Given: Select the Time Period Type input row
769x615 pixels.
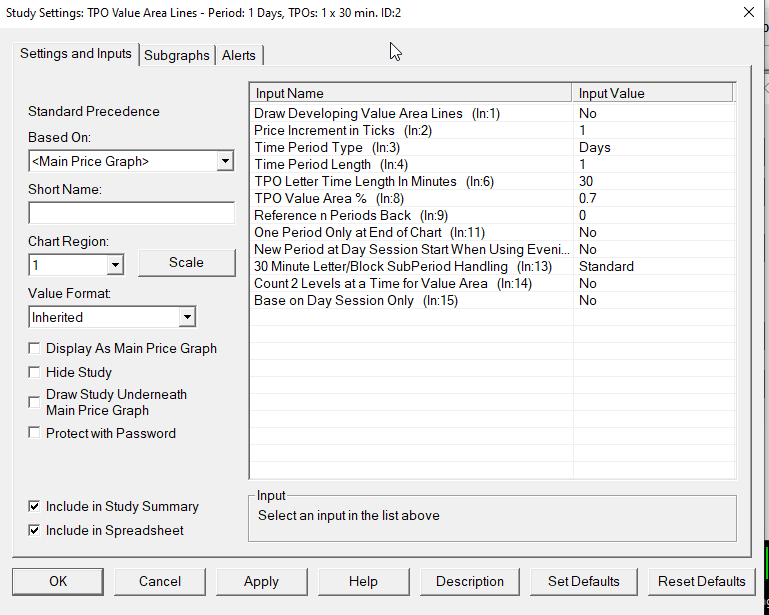Looking at the screenshot, I should tap(414, 147).
